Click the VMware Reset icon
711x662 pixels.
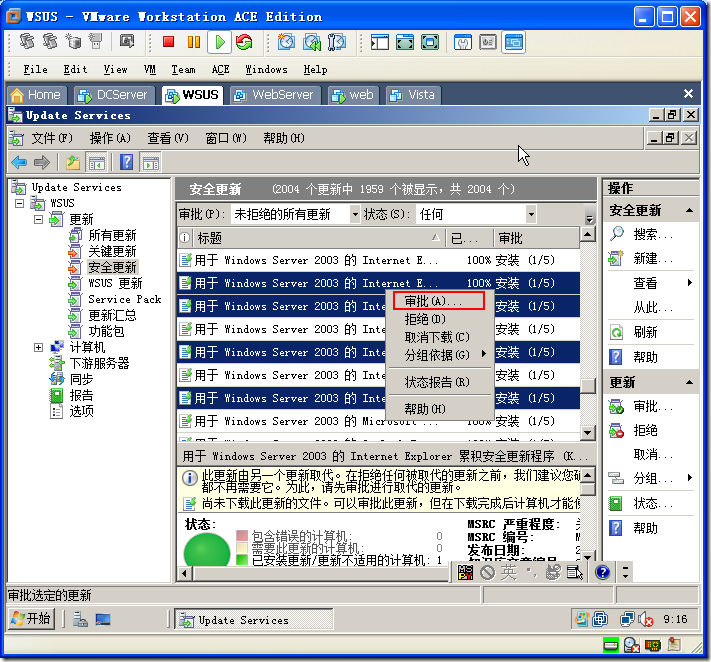(244, 42)
